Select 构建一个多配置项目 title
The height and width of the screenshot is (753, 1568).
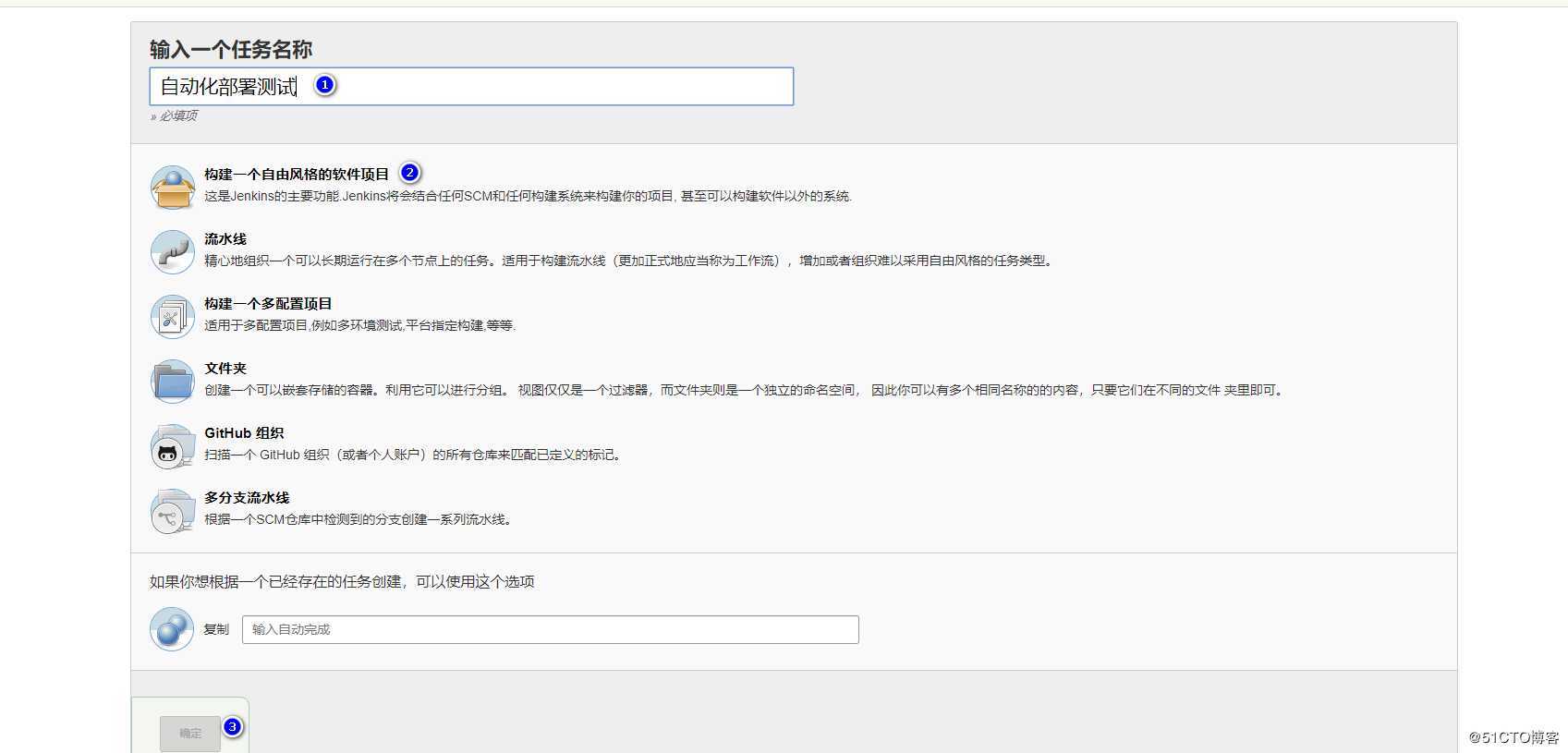268,303
